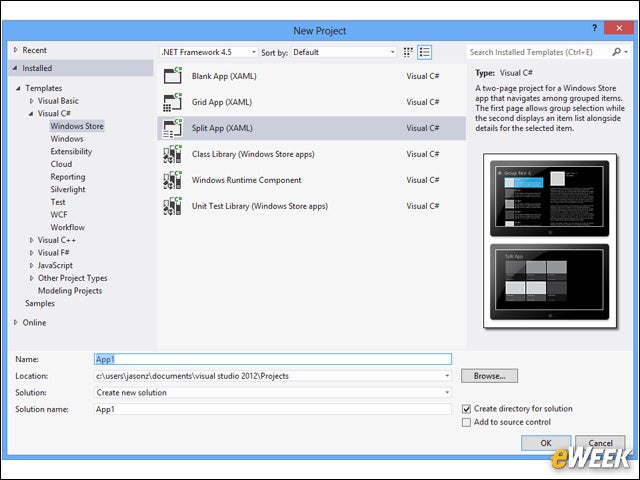Select Windows Runtime Component template name
The width and height of the screenshot is (640, 480).
click(247, 180)
